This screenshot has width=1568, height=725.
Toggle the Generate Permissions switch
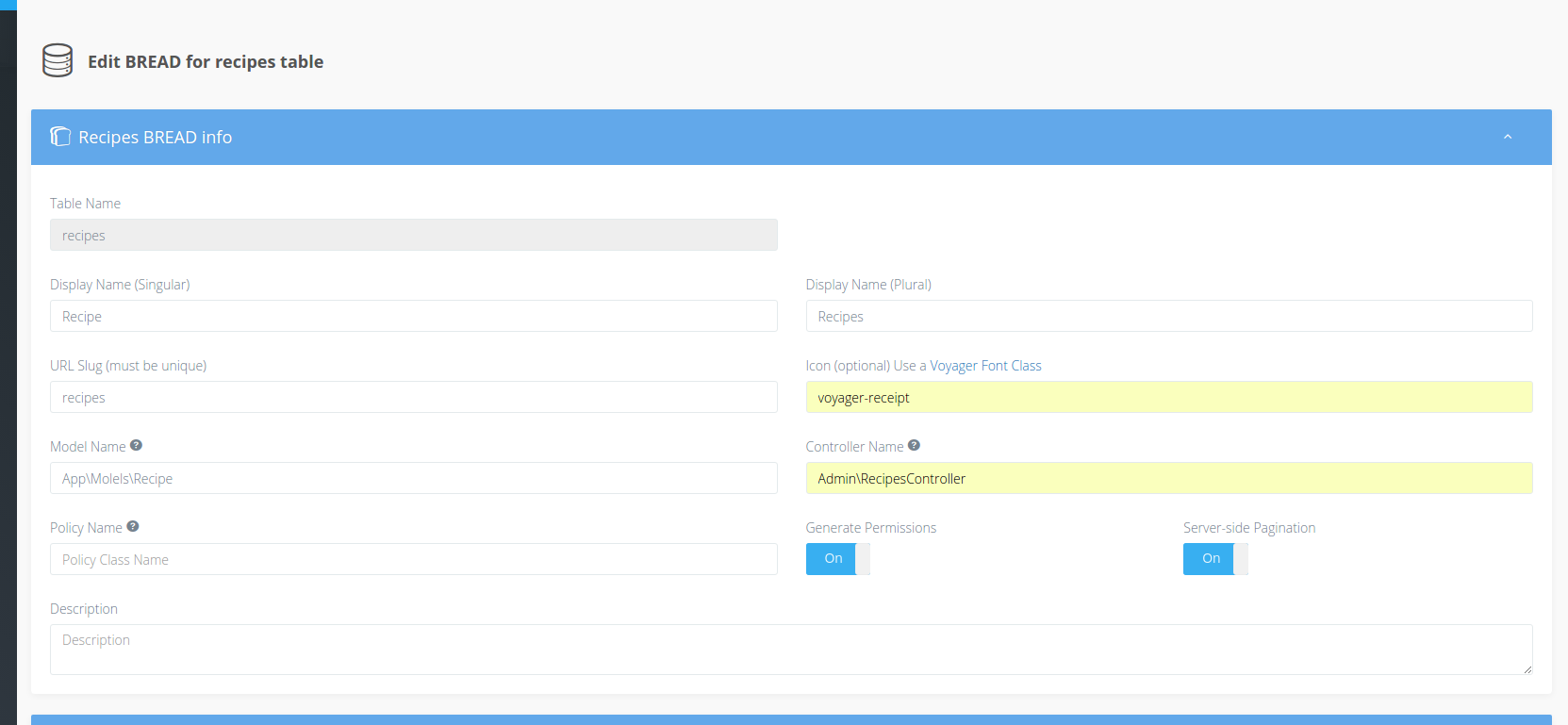[x=838, y=559]
